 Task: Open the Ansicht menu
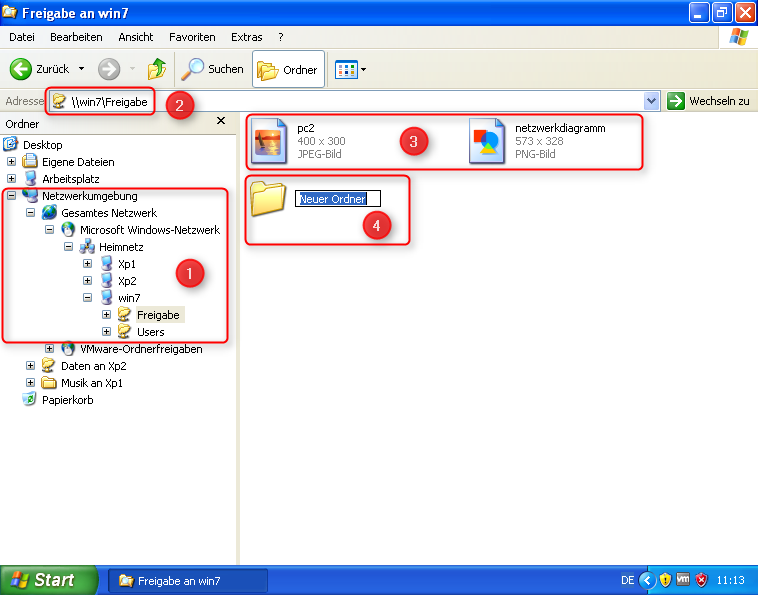[x=136, y=37]
